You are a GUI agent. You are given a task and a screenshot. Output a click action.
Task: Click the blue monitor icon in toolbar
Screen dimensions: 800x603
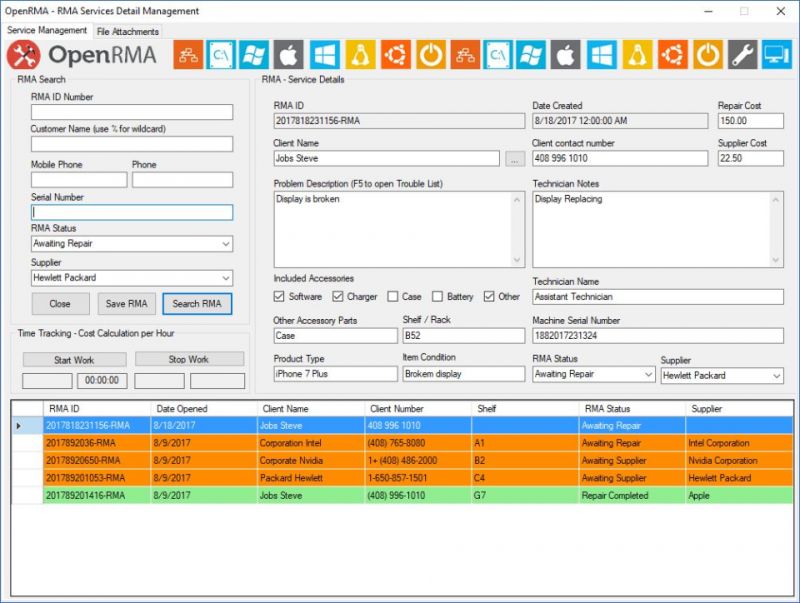pos(777,55)
